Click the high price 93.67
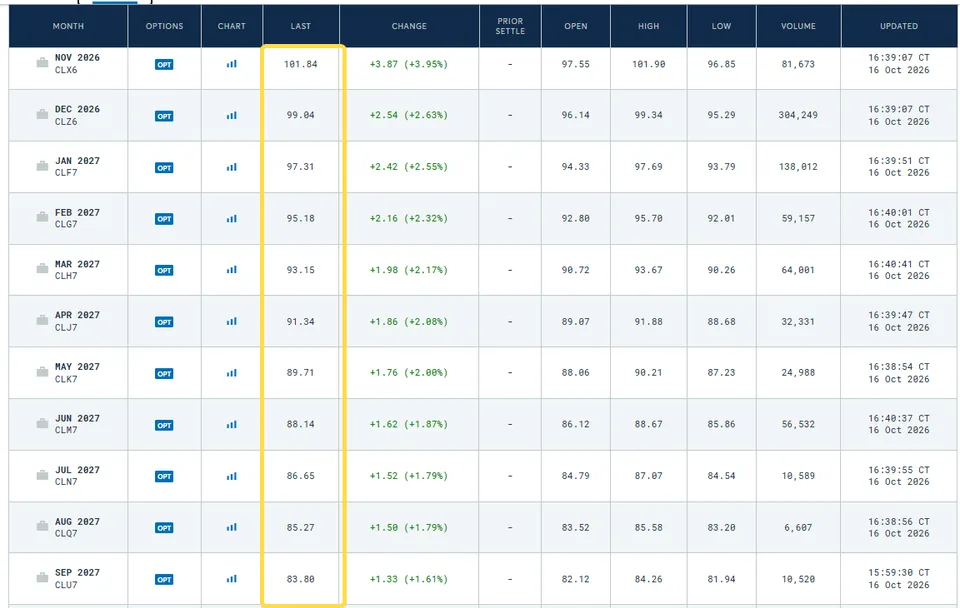Screen dimensions: 960x608 (648, 270)
